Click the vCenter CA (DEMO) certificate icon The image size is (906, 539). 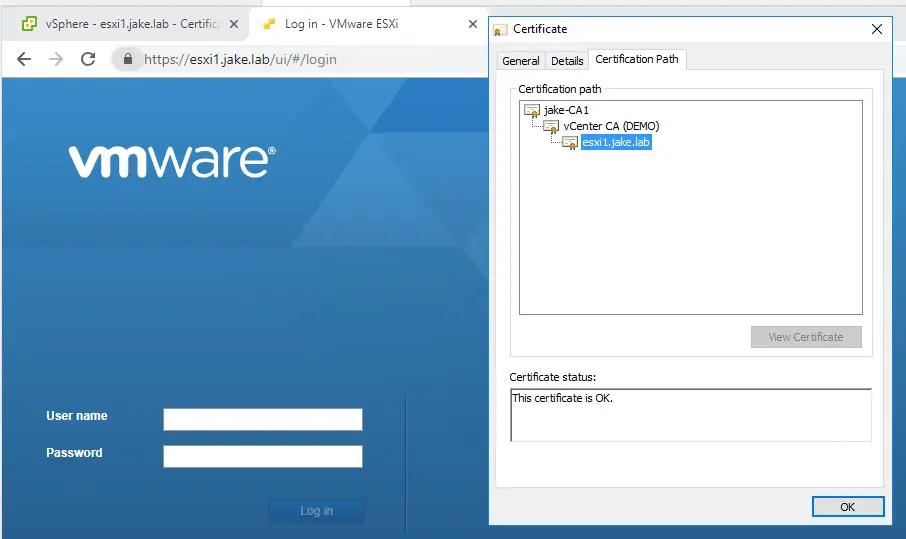coord(551,126)
